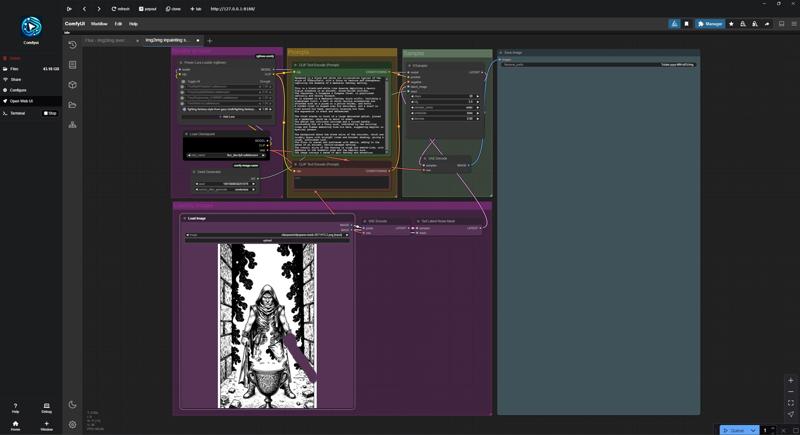The height and width of the screenshot is (435, 800).
Task: Open the node library book icon
Action: point(72,65)
